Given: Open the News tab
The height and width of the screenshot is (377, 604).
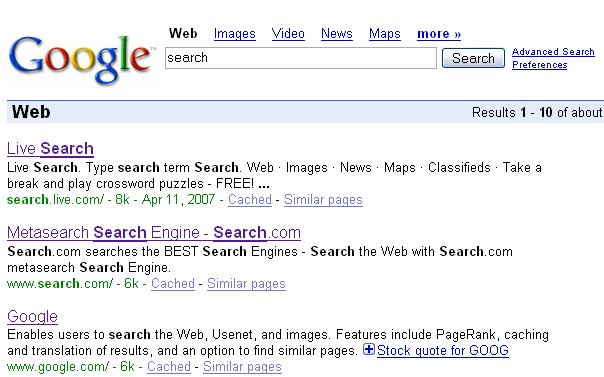Looking at the screenshot, I should click(337, 34).
